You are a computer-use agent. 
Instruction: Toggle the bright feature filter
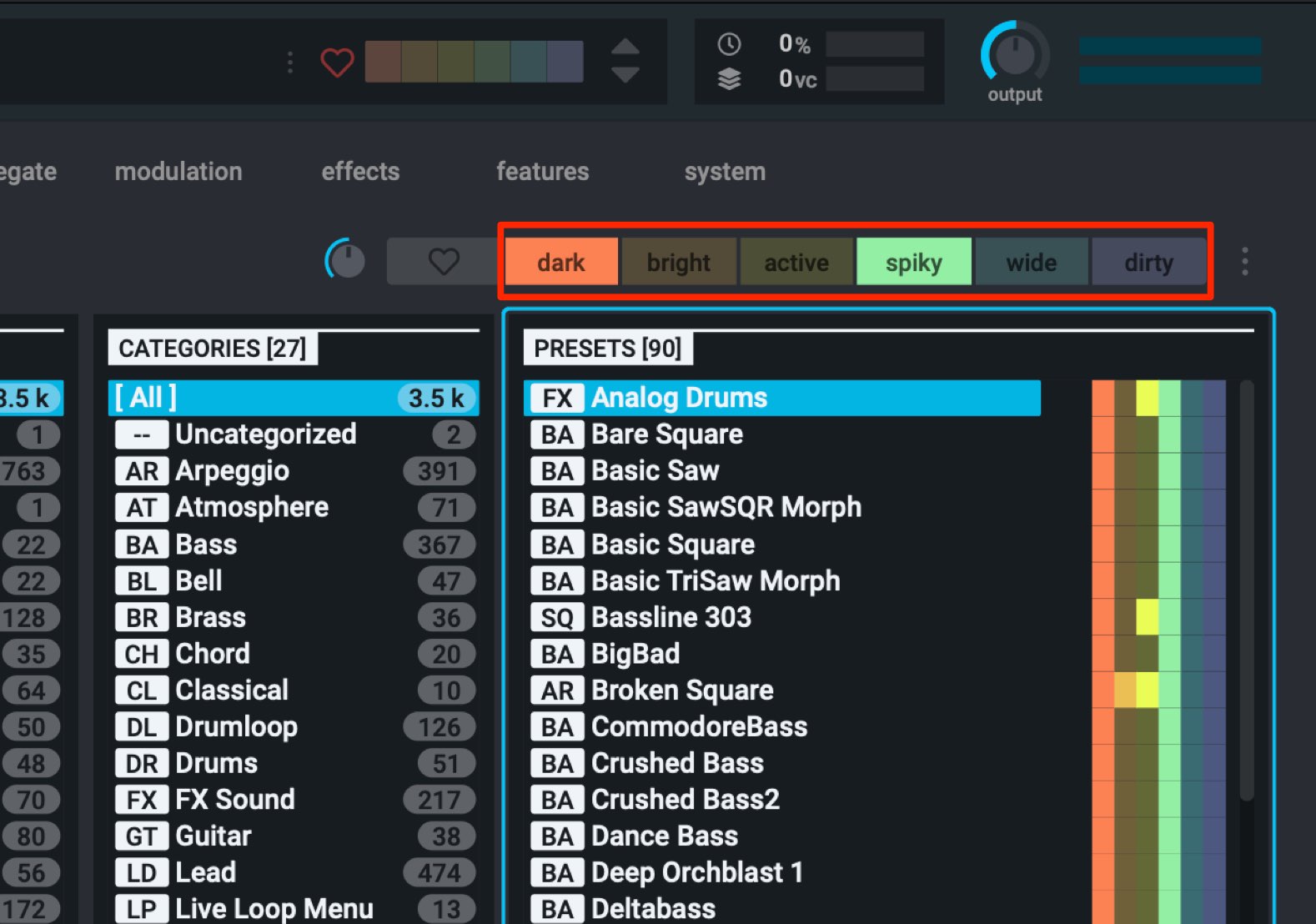679,262
